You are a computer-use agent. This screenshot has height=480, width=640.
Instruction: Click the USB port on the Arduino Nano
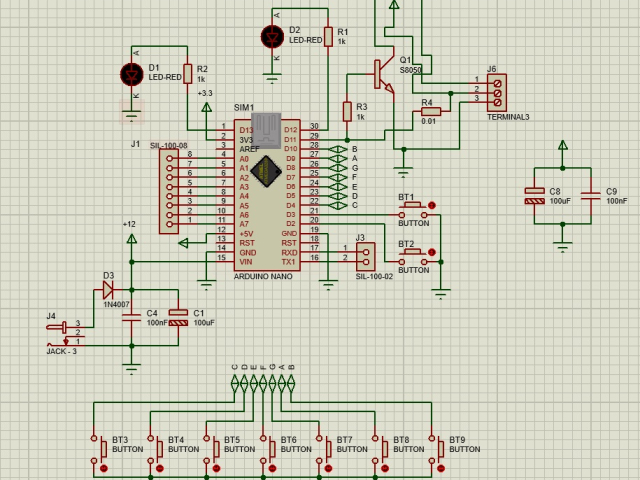(x=266, y=130)
